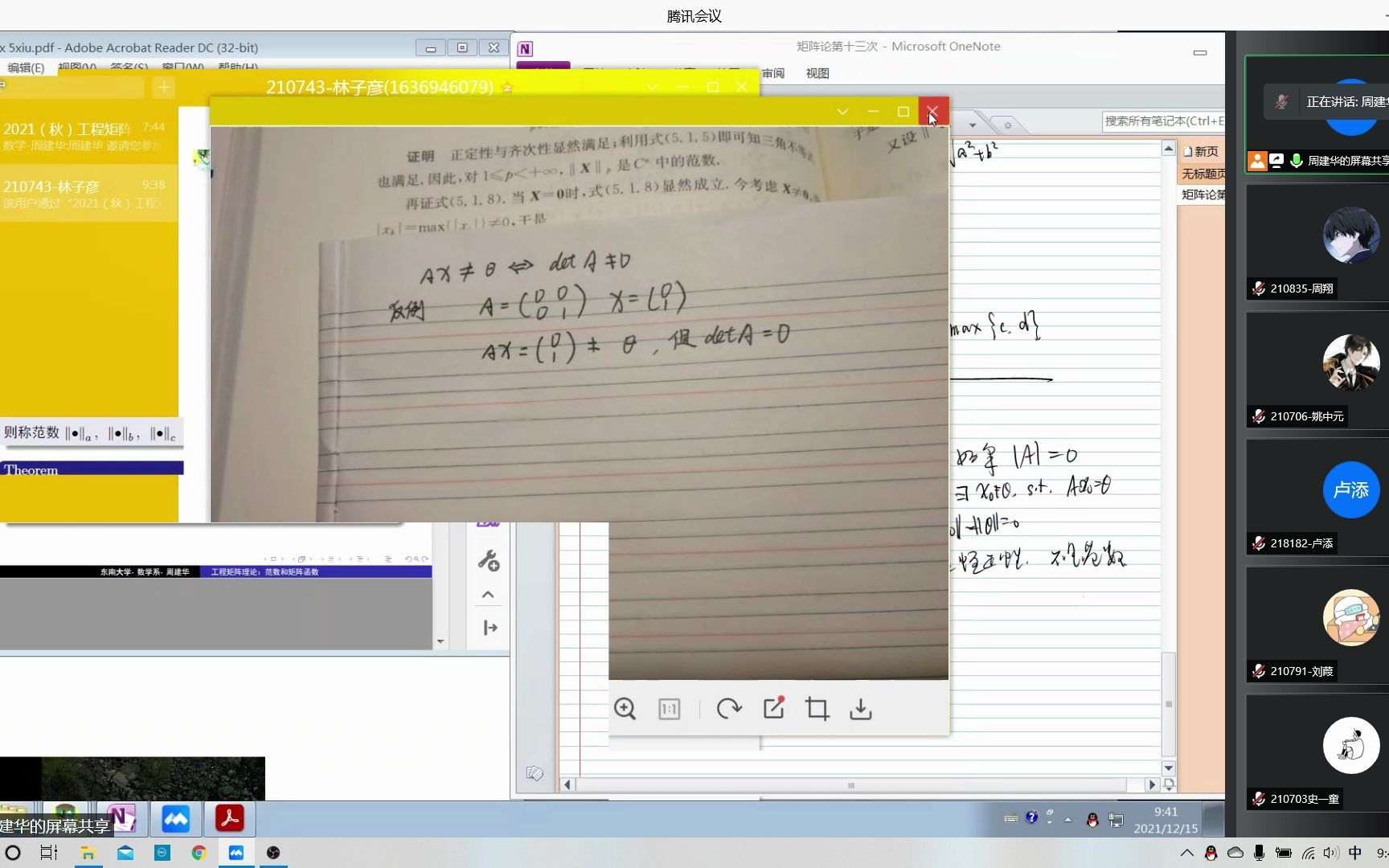Image resolution: width=1389 pixels, height=868 pixels.
Task: Open Tencent Meeting on Windows taskbar
Action: [x=236, y=853]
